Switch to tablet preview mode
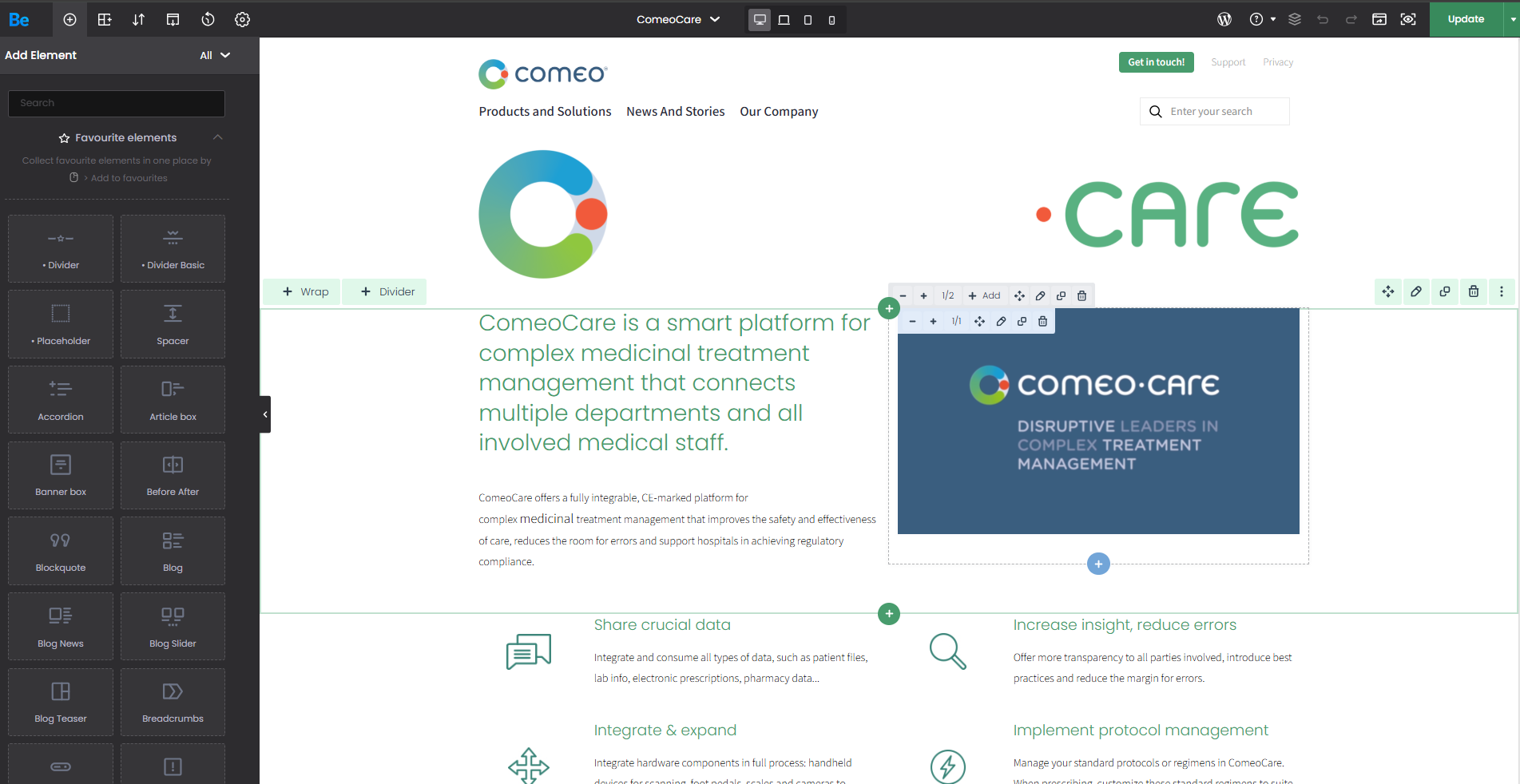The width and height of the screenshot is (1520, 784). 808,20
